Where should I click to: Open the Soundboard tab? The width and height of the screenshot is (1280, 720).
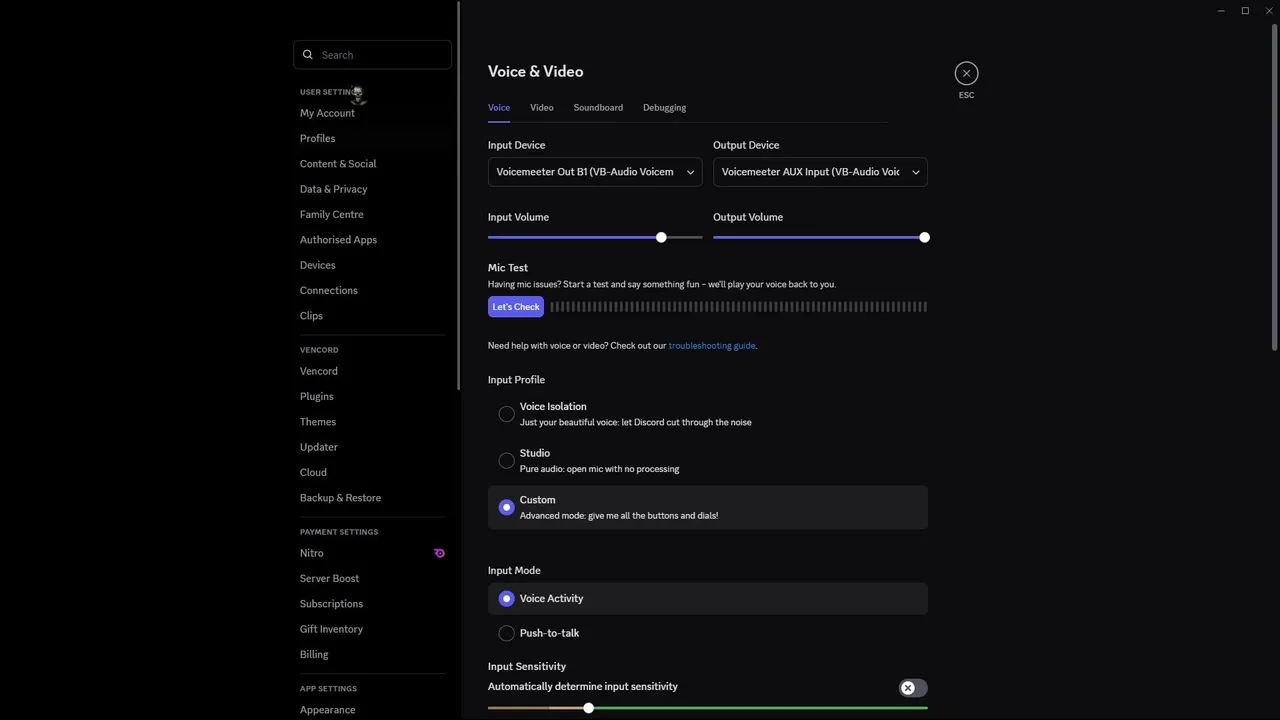598,108
